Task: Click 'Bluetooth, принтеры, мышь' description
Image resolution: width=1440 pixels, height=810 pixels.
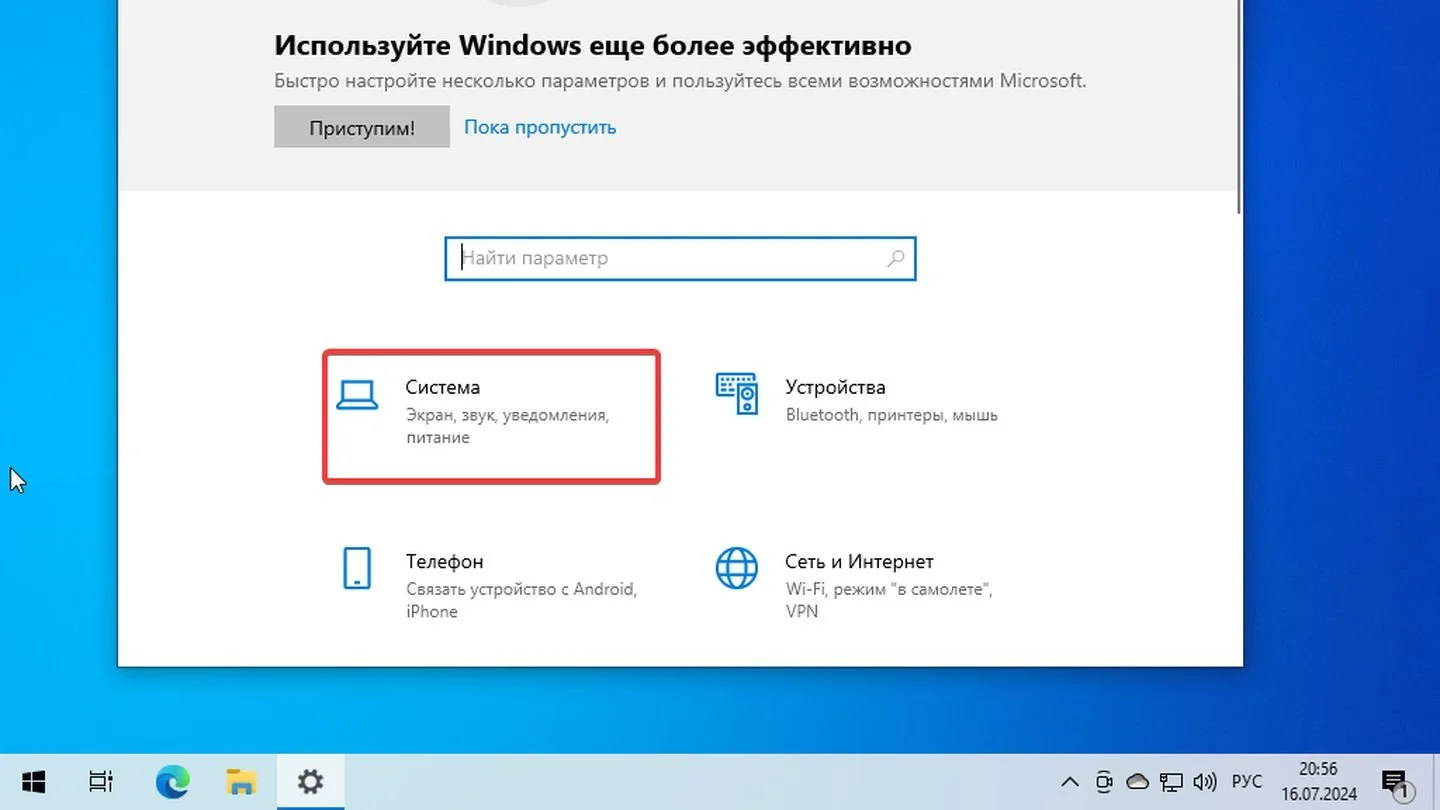Action: [x=892, y=415]
